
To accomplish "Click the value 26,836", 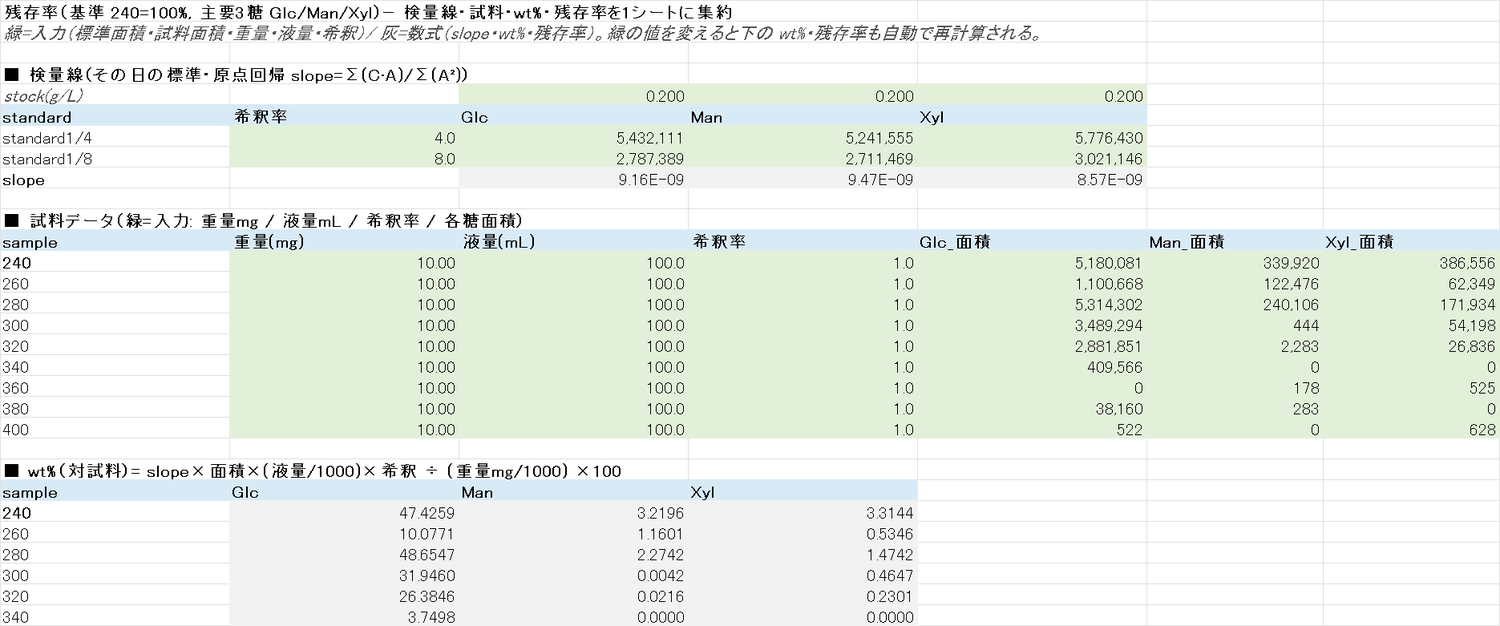I will (x=1411, y=346).
